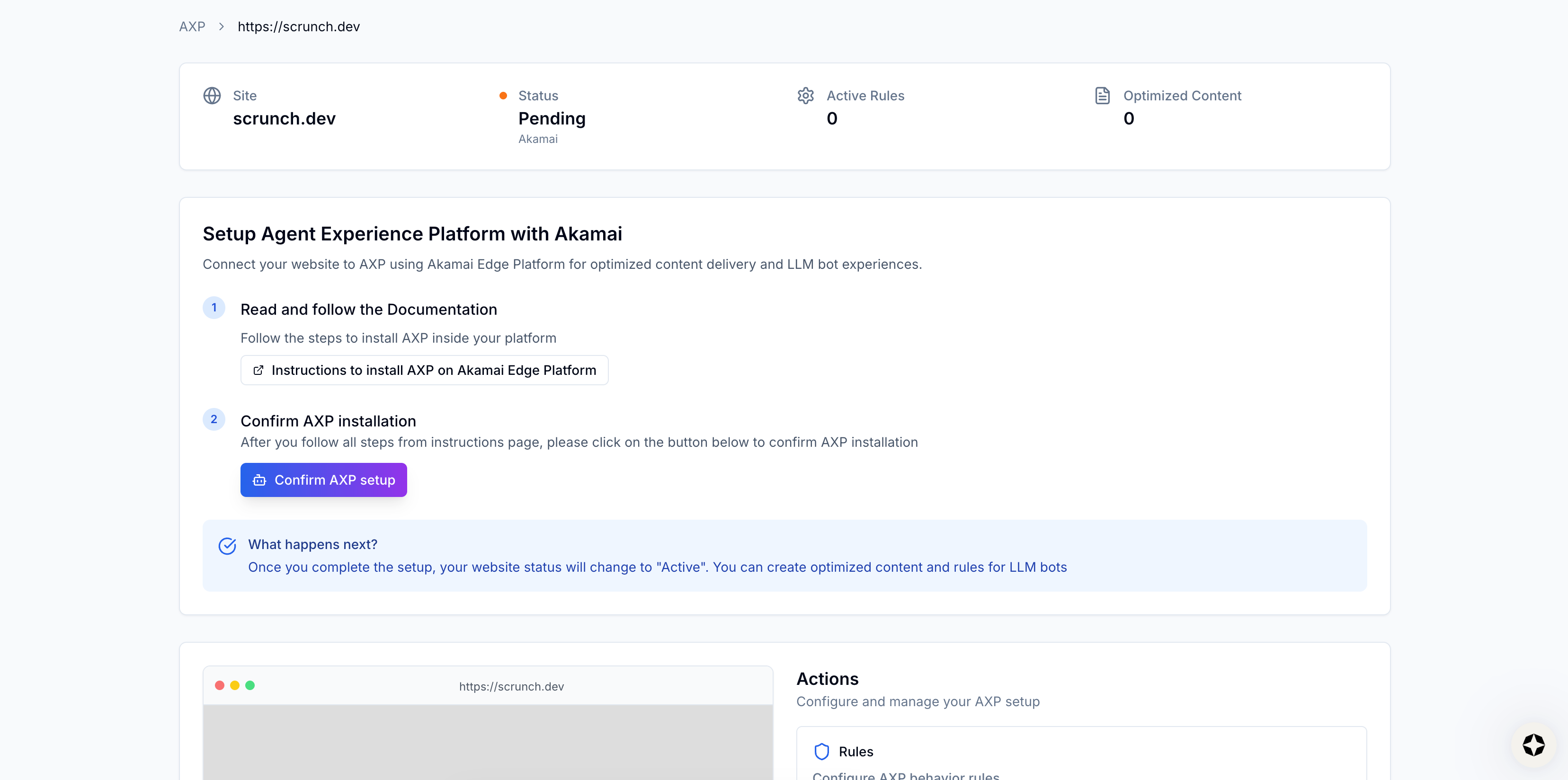Click the orange Pending status dot
Screen dimensions: 1568x780
coord(503,96)
